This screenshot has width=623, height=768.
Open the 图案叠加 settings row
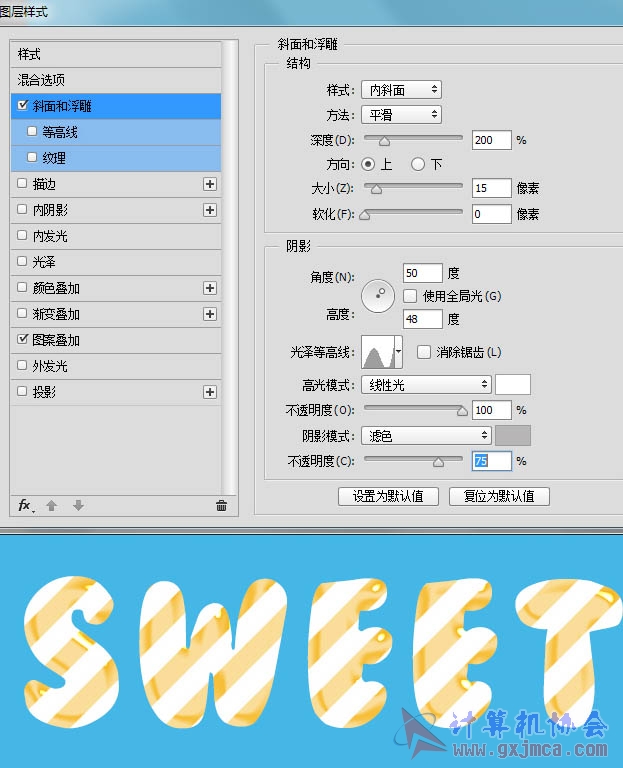116,340
